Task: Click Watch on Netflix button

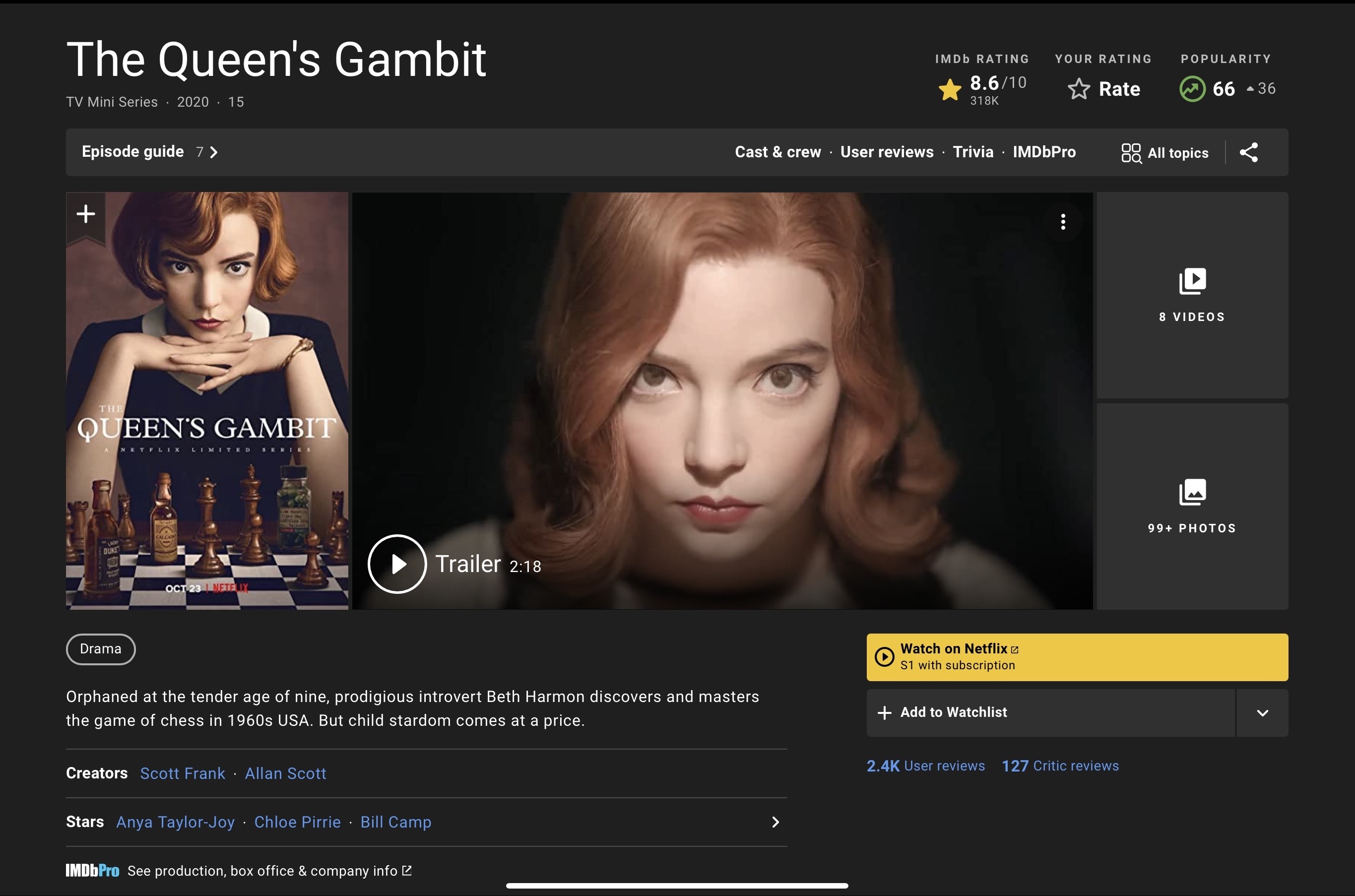Action: (x=1077, y=656)
